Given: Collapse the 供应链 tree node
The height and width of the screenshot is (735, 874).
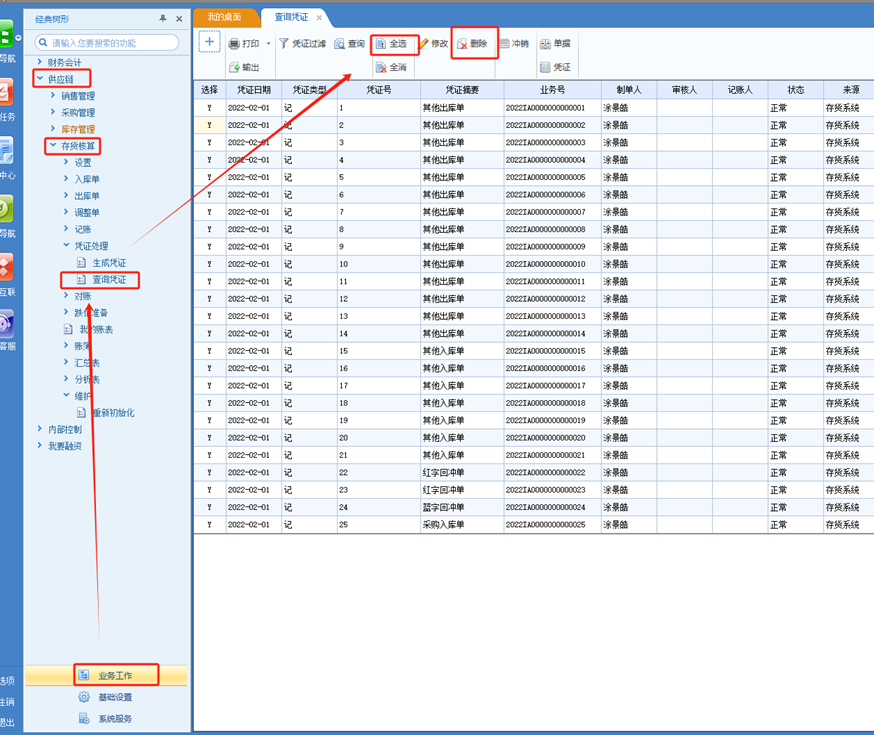Looking at the screenshot, I should [40, 79].
